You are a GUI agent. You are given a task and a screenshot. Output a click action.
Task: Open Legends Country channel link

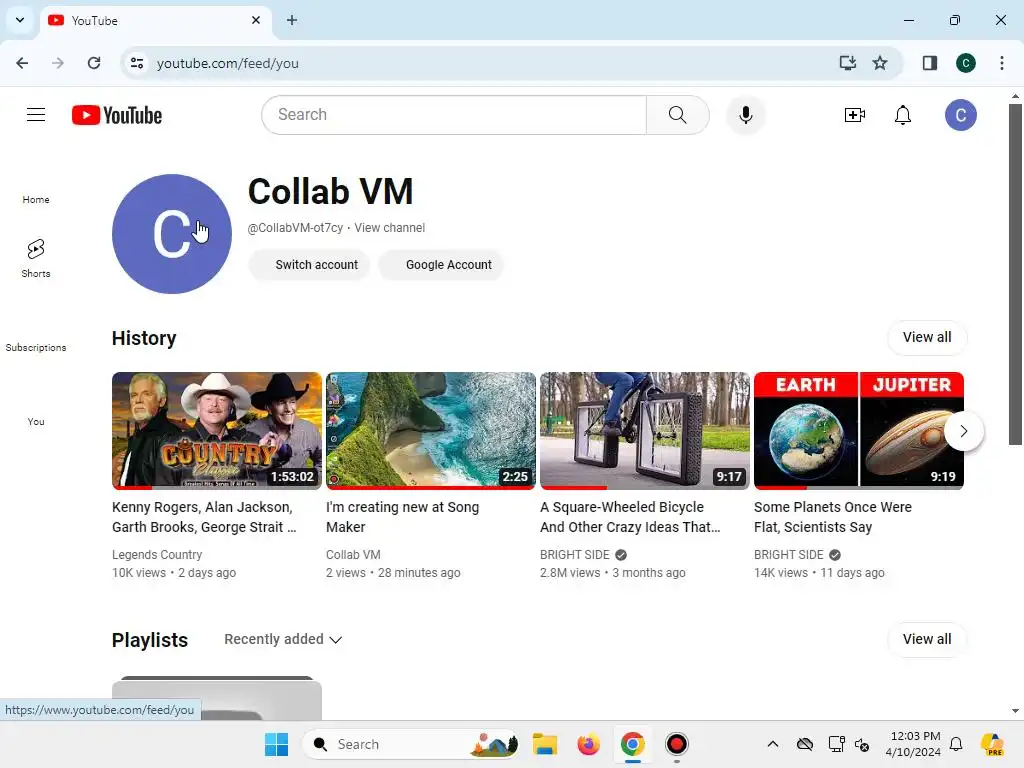point(157,554)
